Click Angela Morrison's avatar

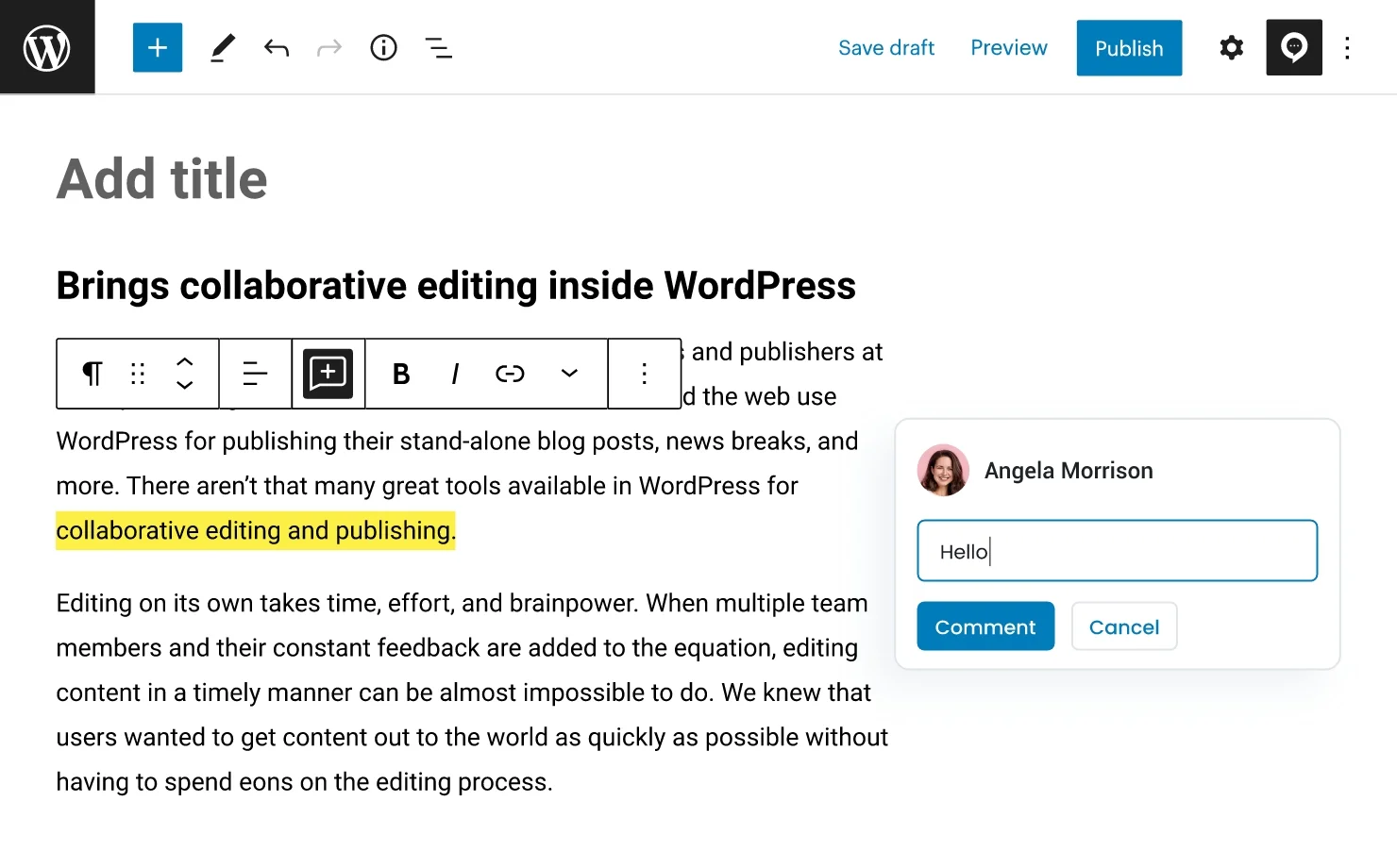tap(943, 470)
